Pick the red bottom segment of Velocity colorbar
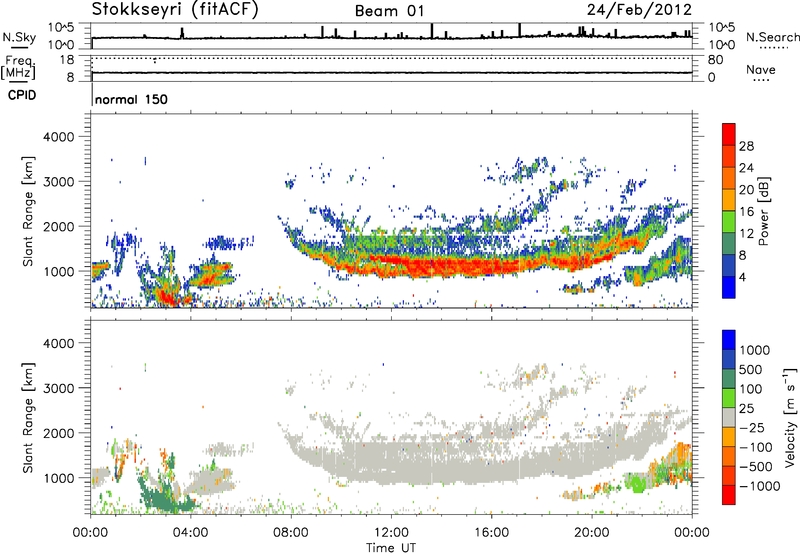The width and height of the screenshot is (800, 554). coord(729,495)
